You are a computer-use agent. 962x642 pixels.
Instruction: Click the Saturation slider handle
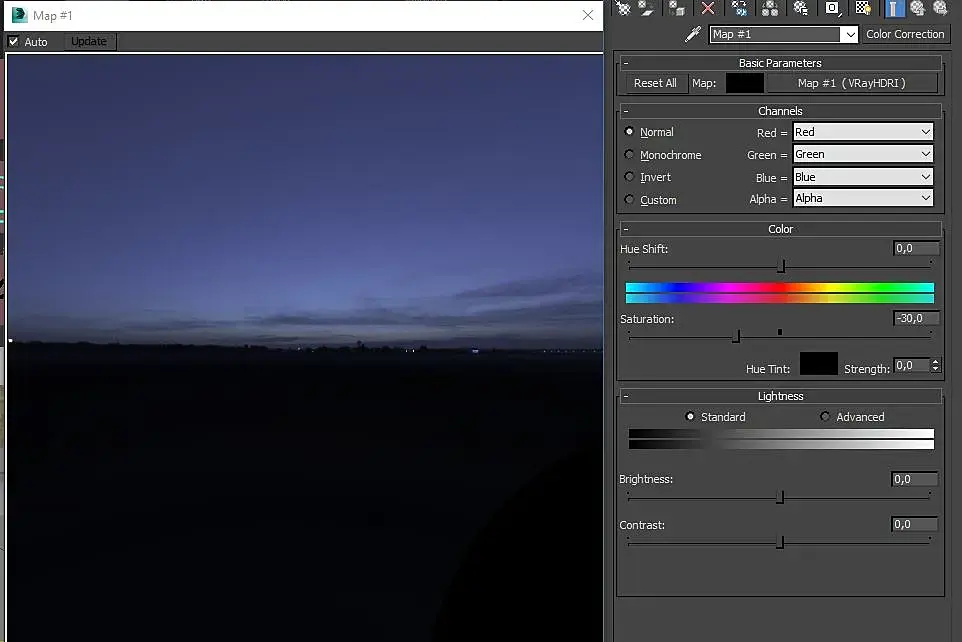pos(736,336)
